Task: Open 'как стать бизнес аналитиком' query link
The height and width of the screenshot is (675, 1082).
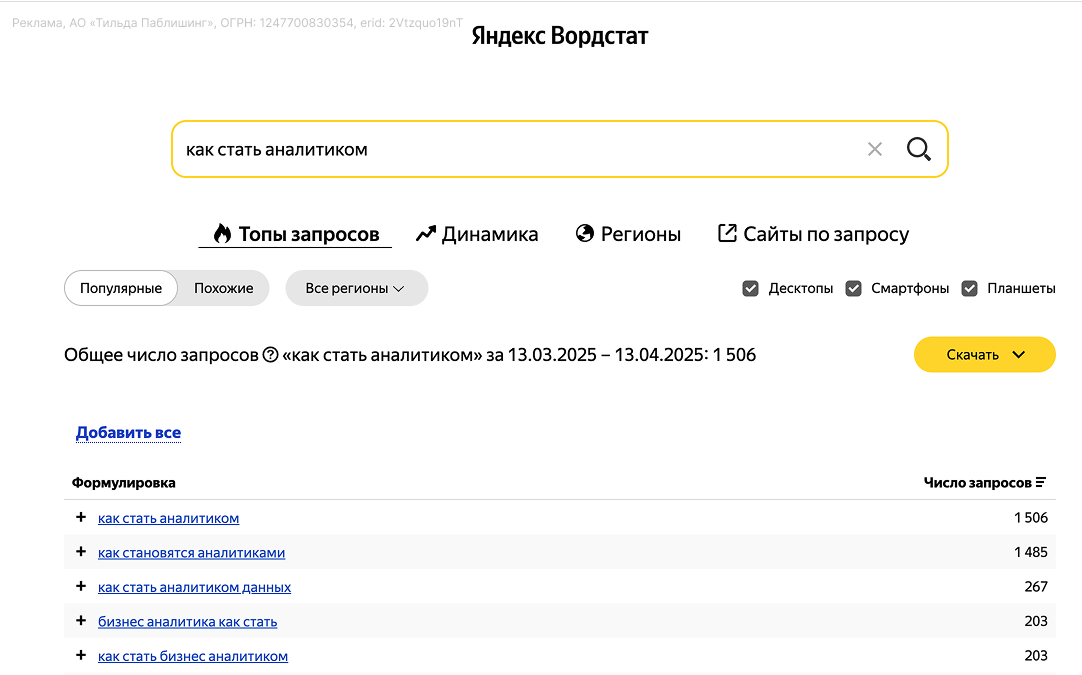Action: [193, 656]
